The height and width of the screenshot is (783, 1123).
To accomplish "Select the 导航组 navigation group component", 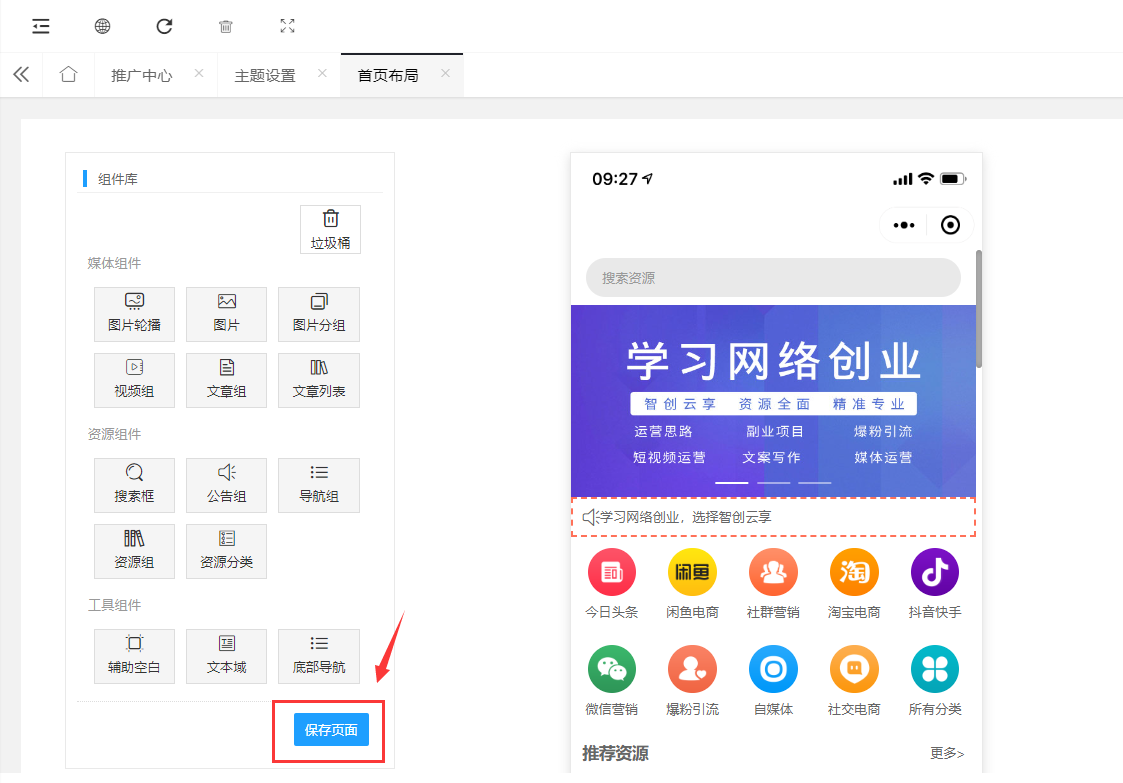I will [319, 485].
